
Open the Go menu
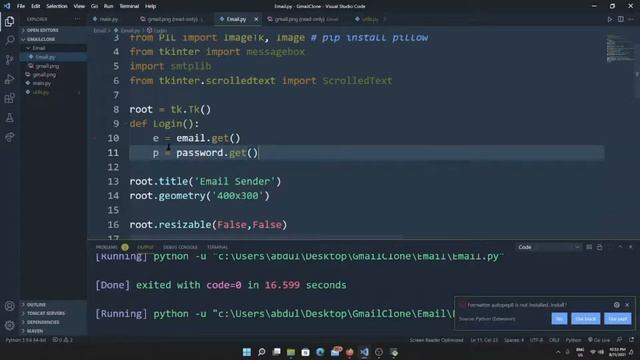[94, 6]
